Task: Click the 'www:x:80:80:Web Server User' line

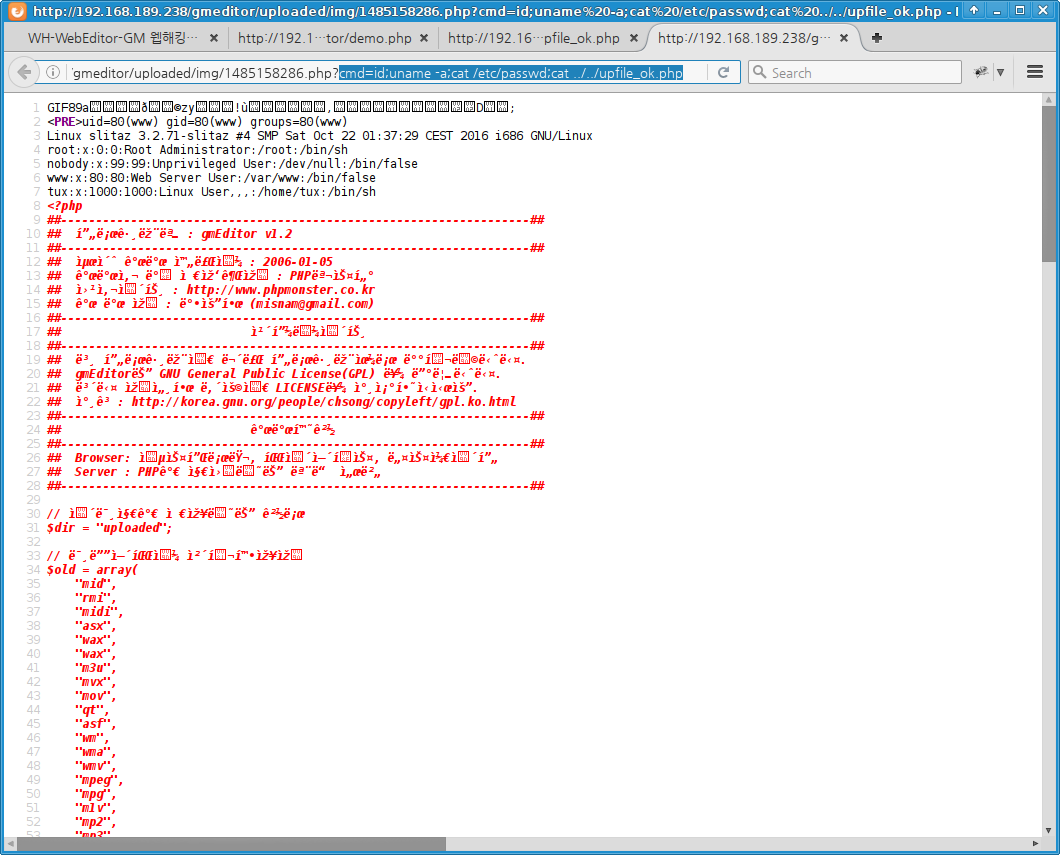Action: [212, 178]
